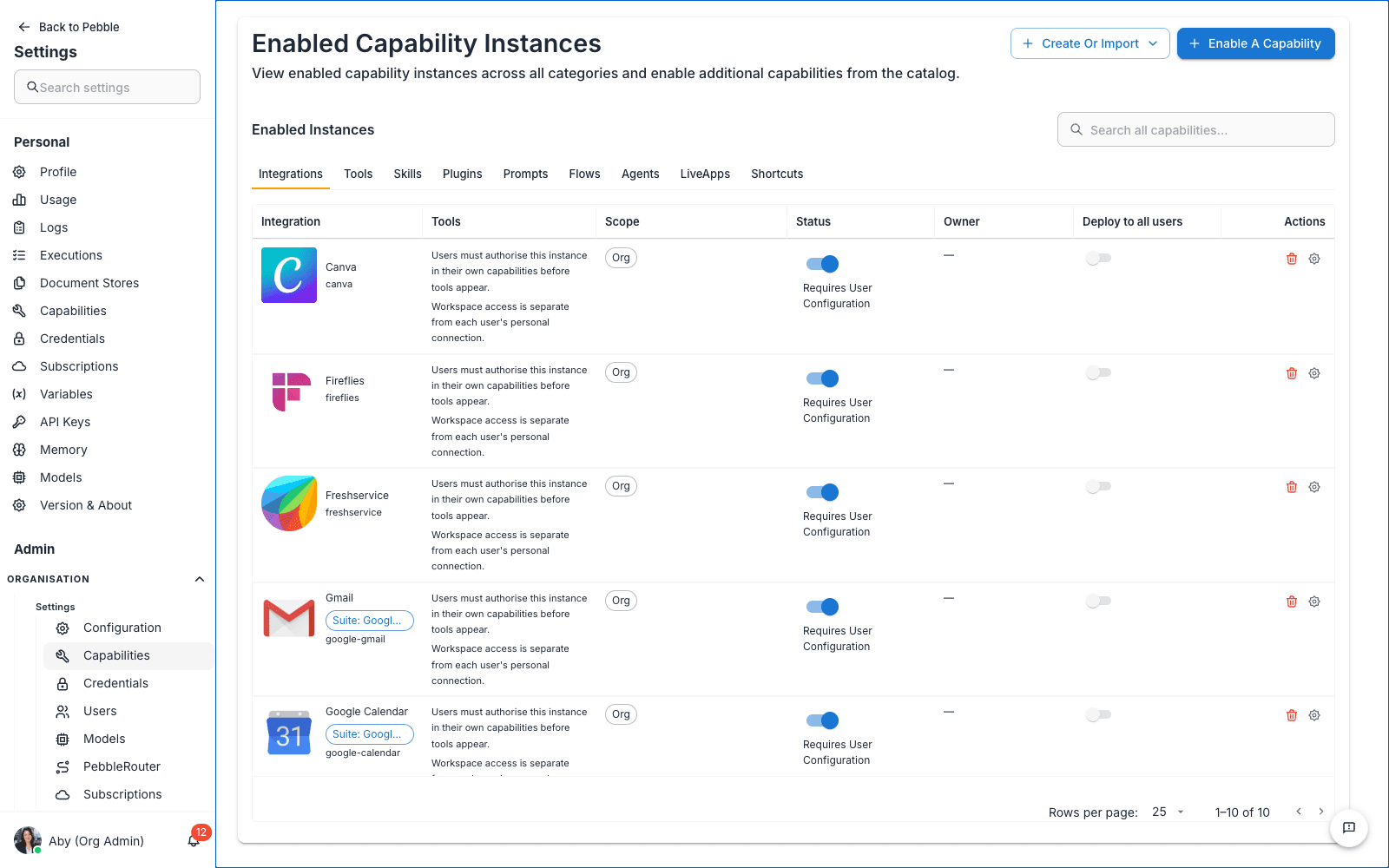
Task: Click the Freshservice logo icon
Action: click(289, 503)
